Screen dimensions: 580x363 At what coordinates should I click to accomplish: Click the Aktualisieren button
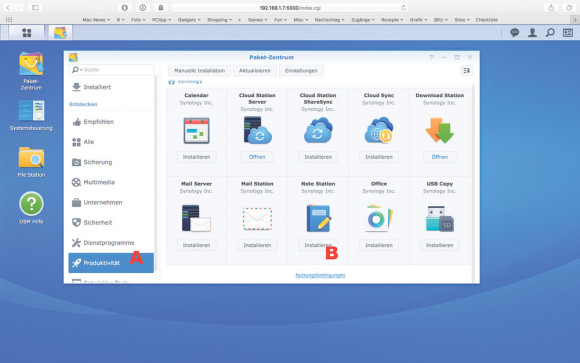[255, 71]
